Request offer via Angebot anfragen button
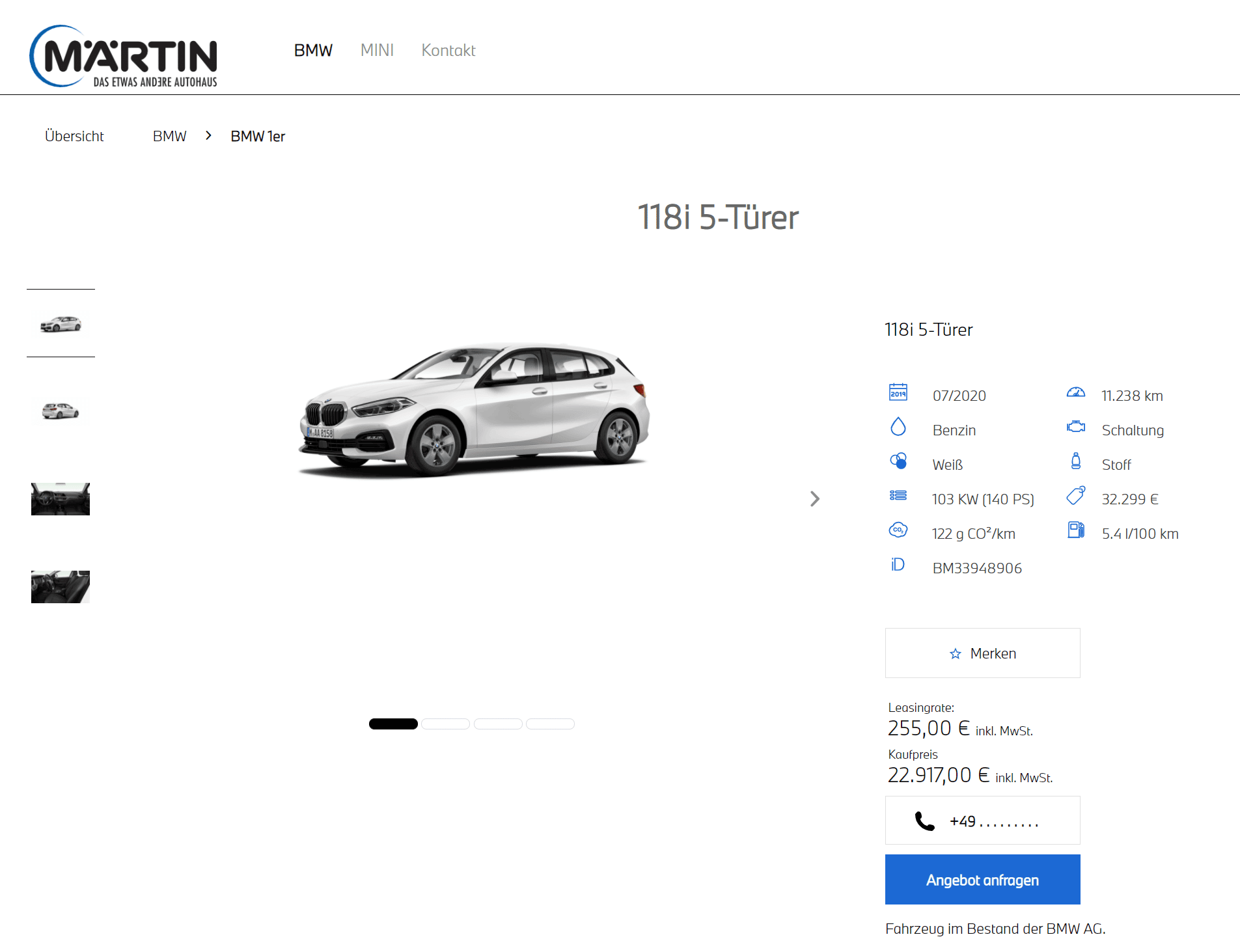 point(982,879)
